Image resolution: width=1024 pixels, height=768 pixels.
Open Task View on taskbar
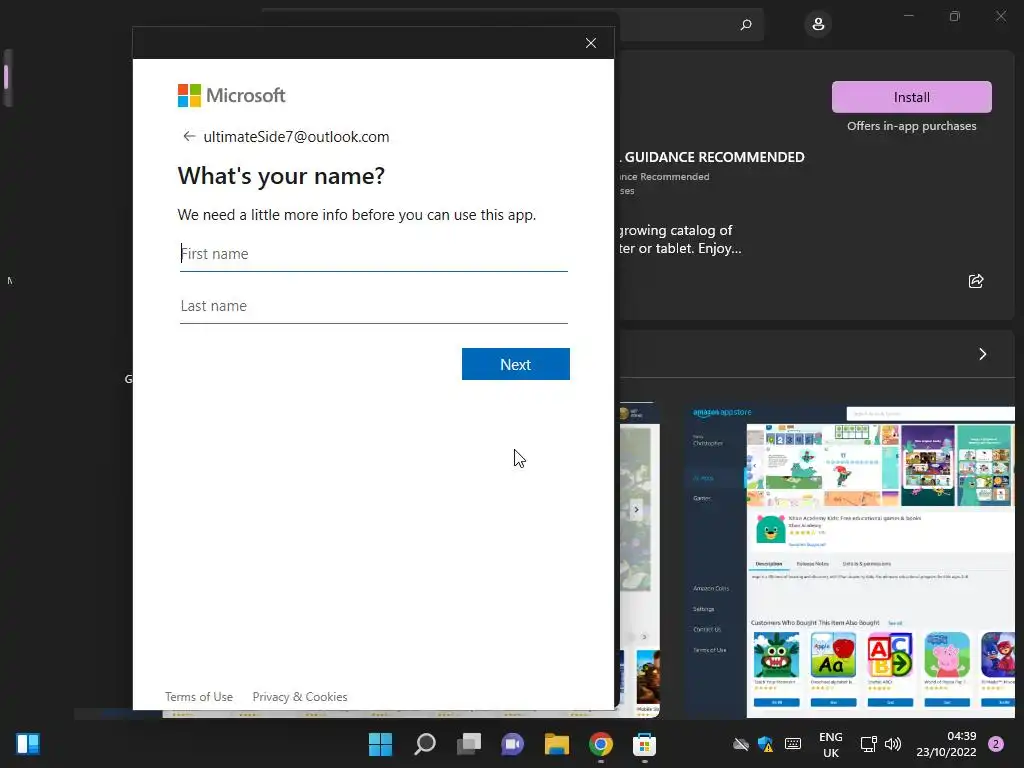(469, 744)
